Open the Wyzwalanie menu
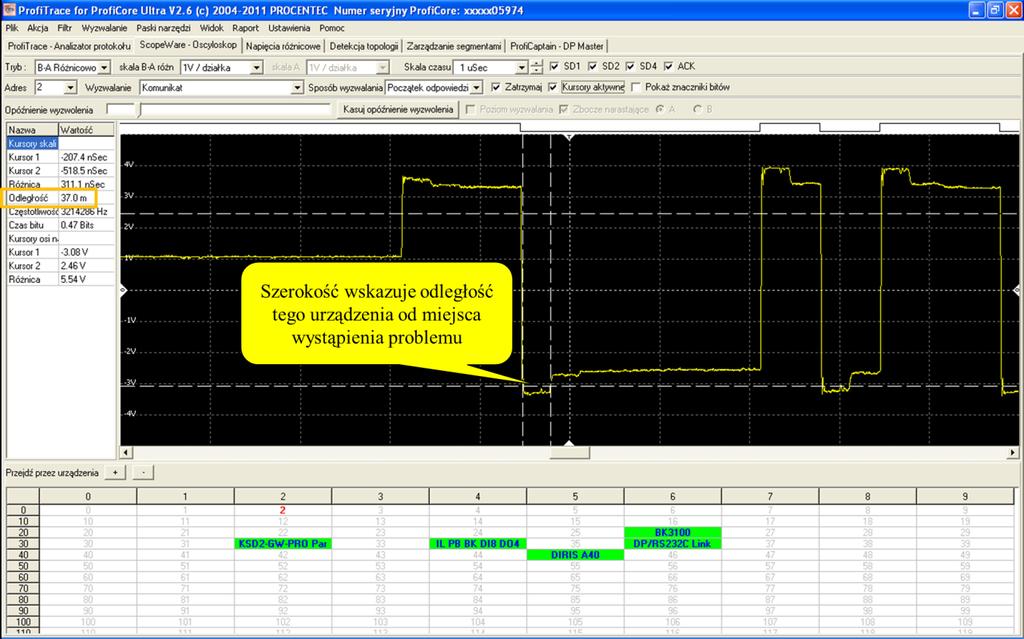 [x=104, y=28]
